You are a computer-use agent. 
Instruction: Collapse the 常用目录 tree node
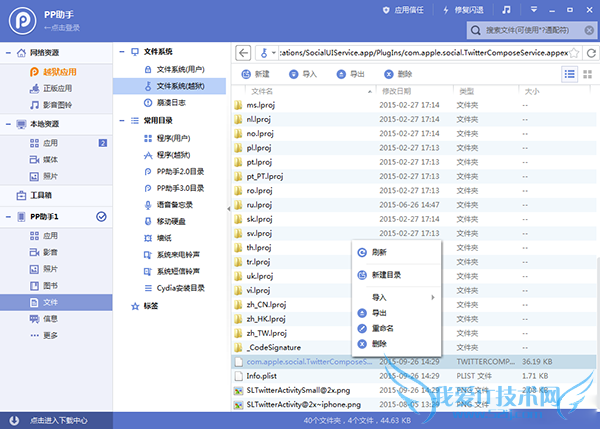[122, 121]
